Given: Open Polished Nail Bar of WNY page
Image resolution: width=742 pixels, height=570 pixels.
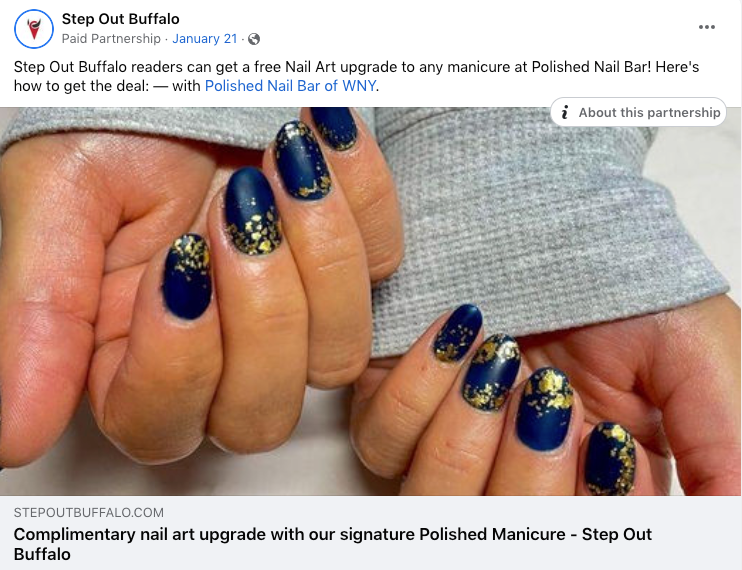Looking at the screenshot, I should 290,86.
